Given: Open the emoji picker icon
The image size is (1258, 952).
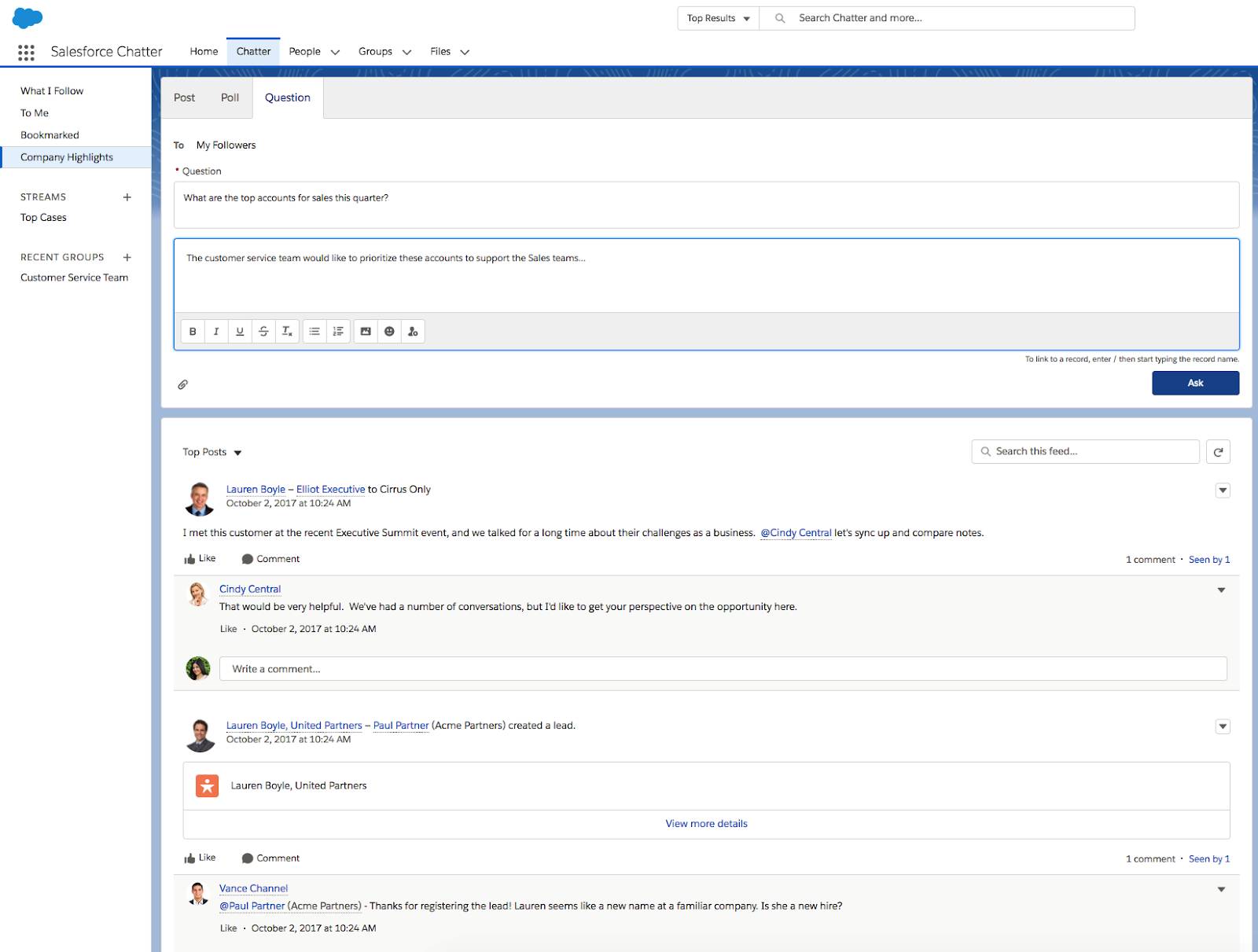Looking at the screenshot, I should pos(389,332).
